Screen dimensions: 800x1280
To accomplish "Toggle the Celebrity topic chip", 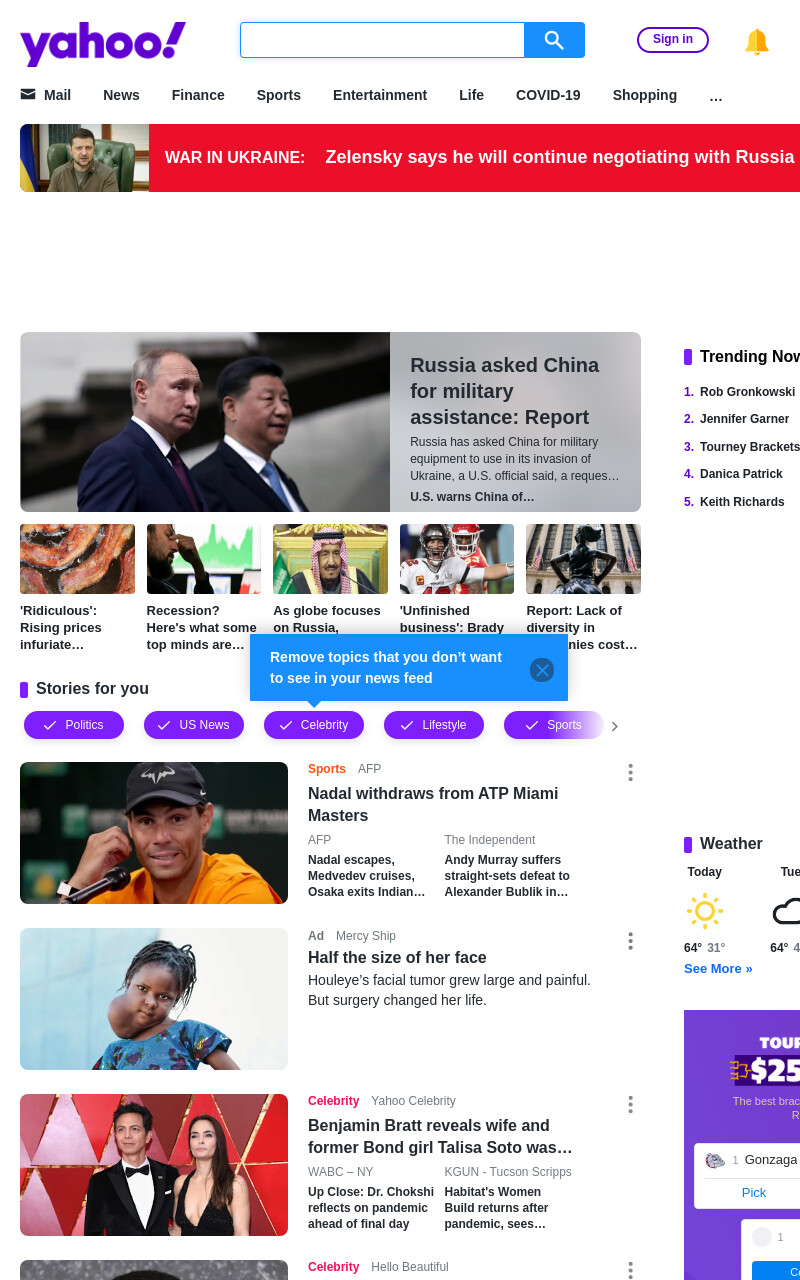I will (x=314, y=725).
